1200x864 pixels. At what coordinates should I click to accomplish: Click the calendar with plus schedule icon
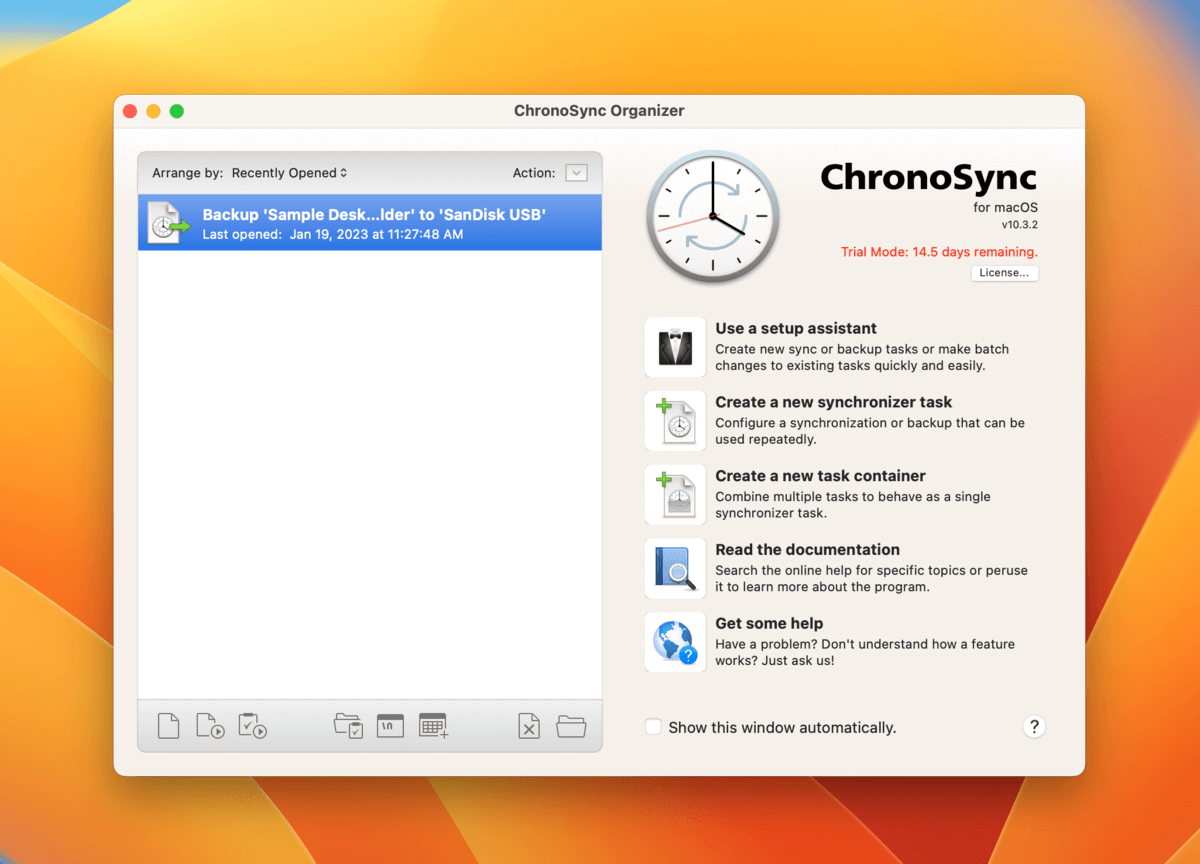coord(433,726)
